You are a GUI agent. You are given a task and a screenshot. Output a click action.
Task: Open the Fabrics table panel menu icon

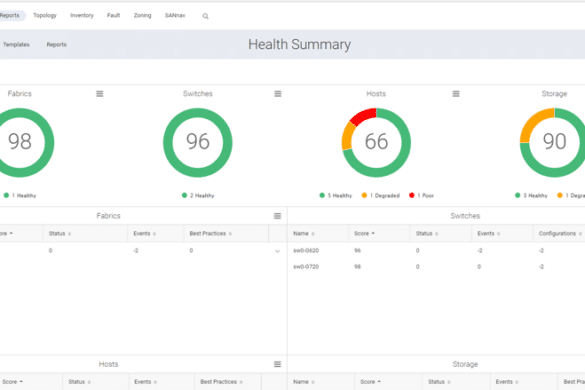(278, 216)
